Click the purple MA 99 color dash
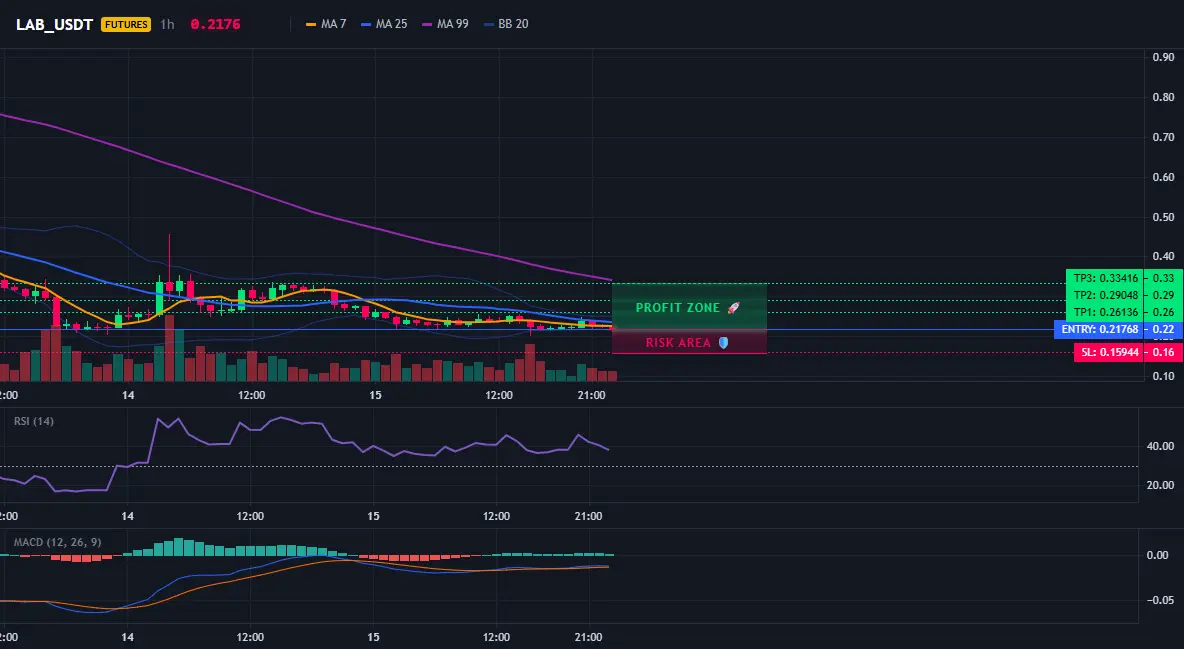This screenshot has height=649, width=1184. pos(427,24)
